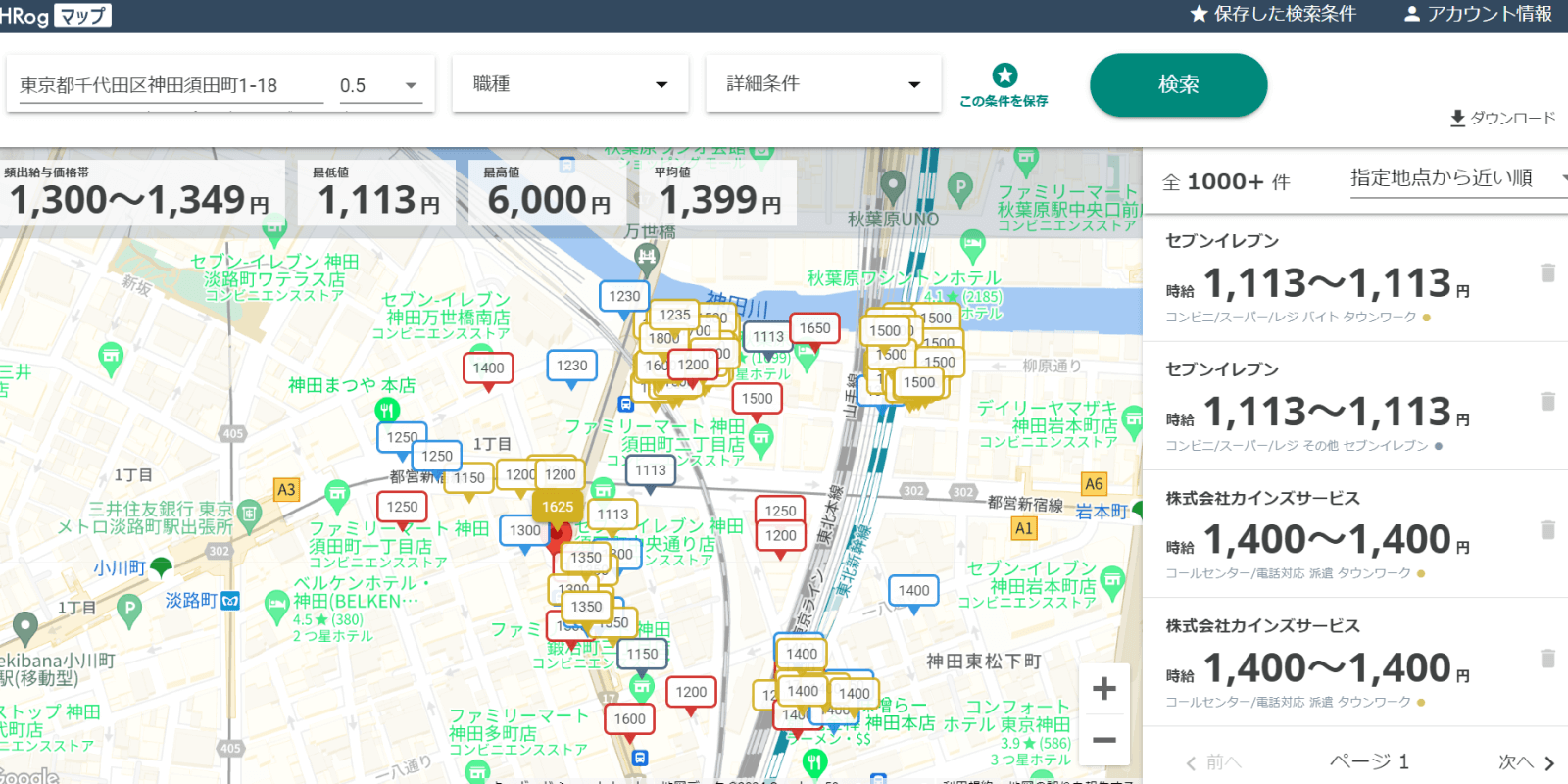The height and width of the screenshot is (784, 1568).
Task: Click the 淡路町 metro station icon
Action: coord(230,601)
